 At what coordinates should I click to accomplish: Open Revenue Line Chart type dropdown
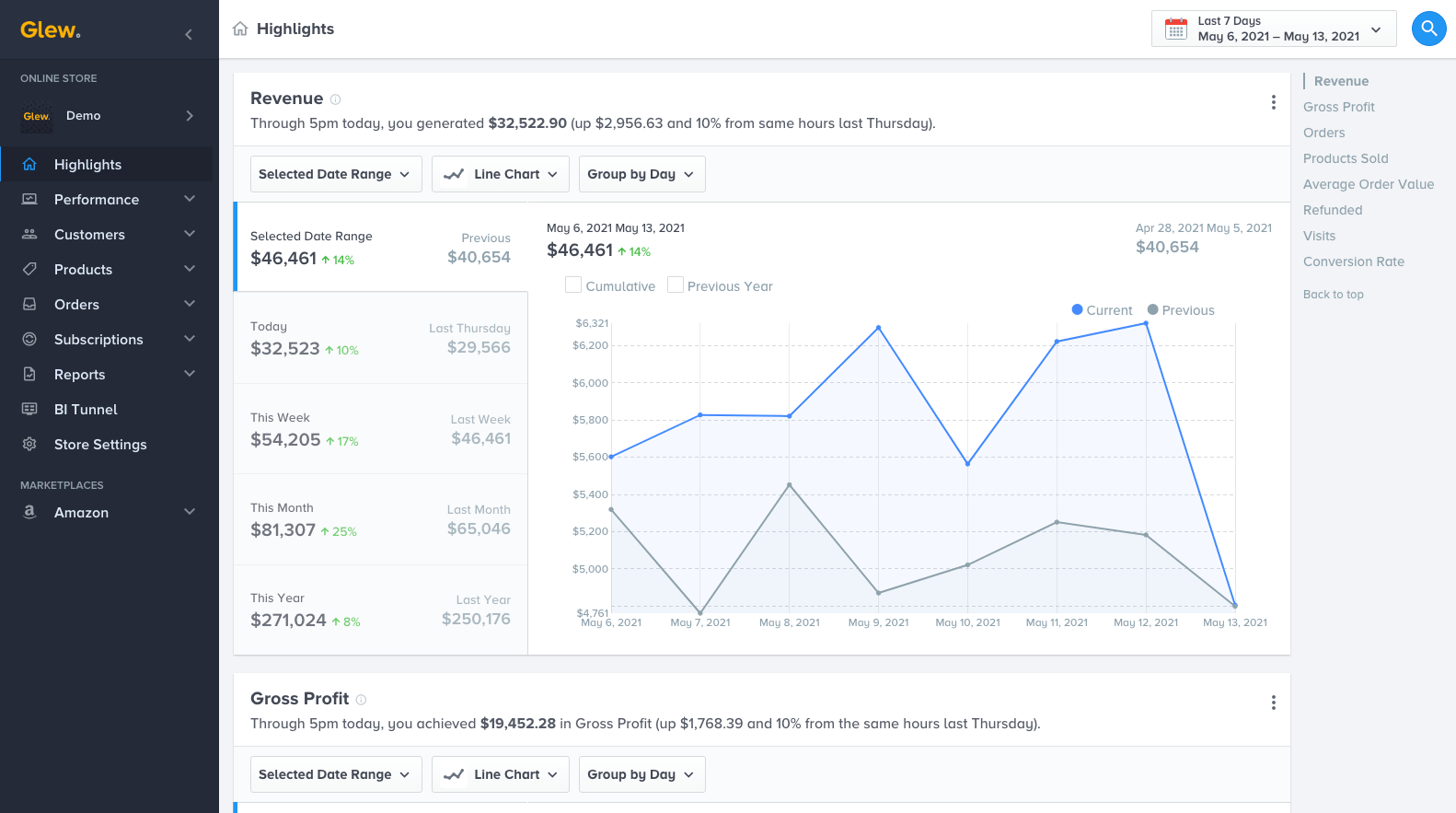501,174
